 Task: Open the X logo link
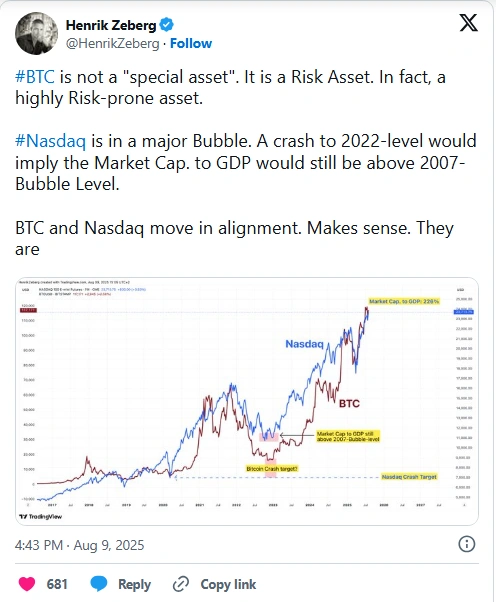pyautogui.click(x=468, y=23)
